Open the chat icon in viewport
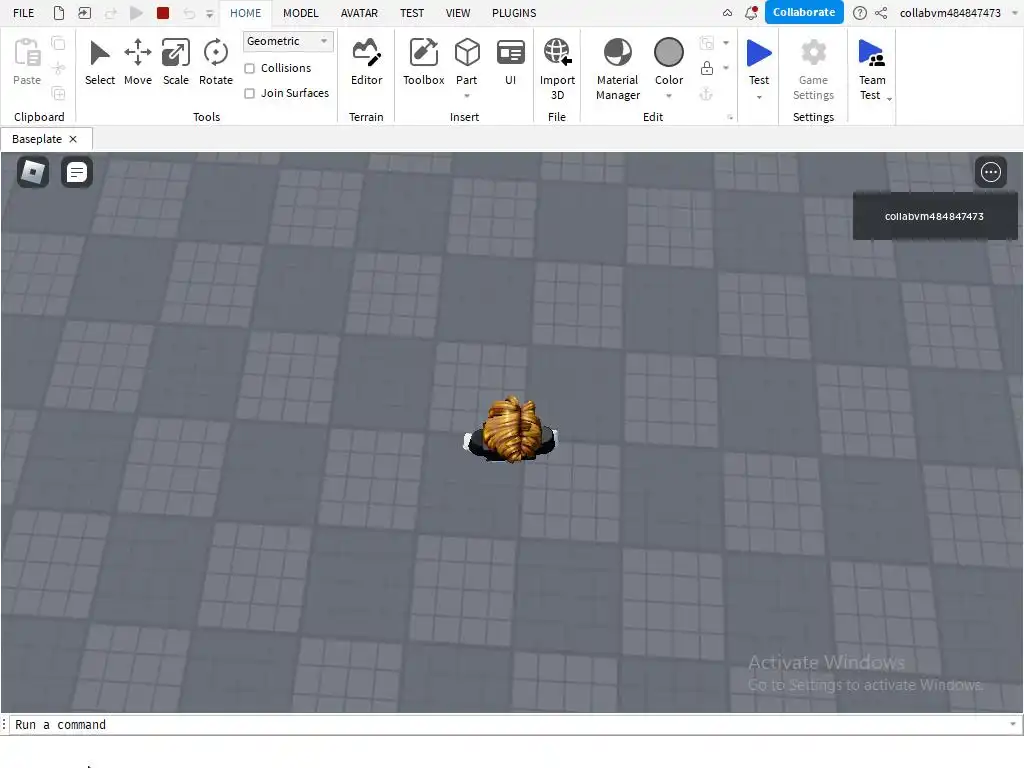The image size is (1024, 768). coord(77,172)
